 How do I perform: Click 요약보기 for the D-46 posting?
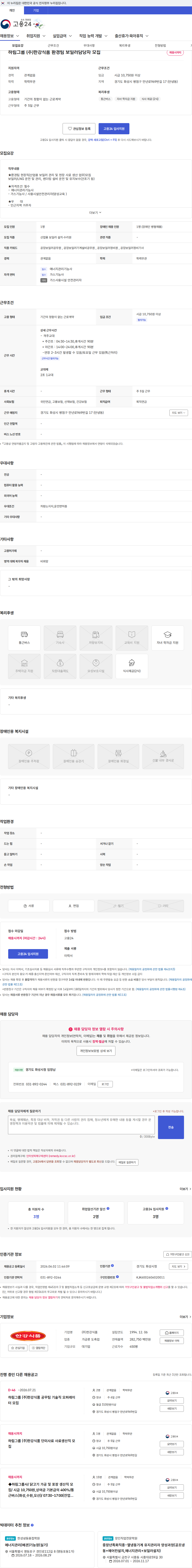pyautogui.click(x=172, y=1401)
